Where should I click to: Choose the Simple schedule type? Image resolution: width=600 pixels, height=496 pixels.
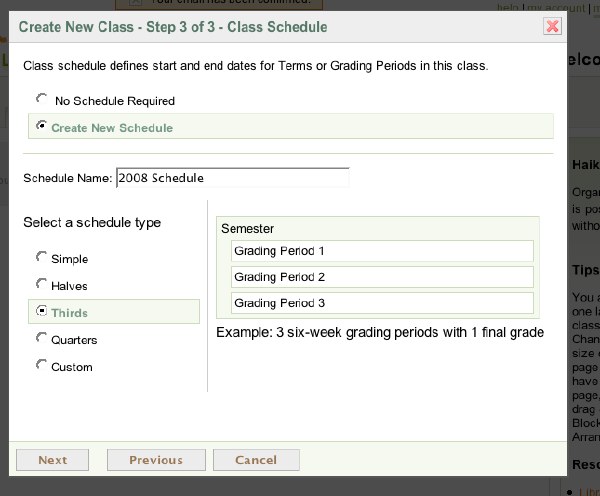pyautogui.click(x=41, y=257)
